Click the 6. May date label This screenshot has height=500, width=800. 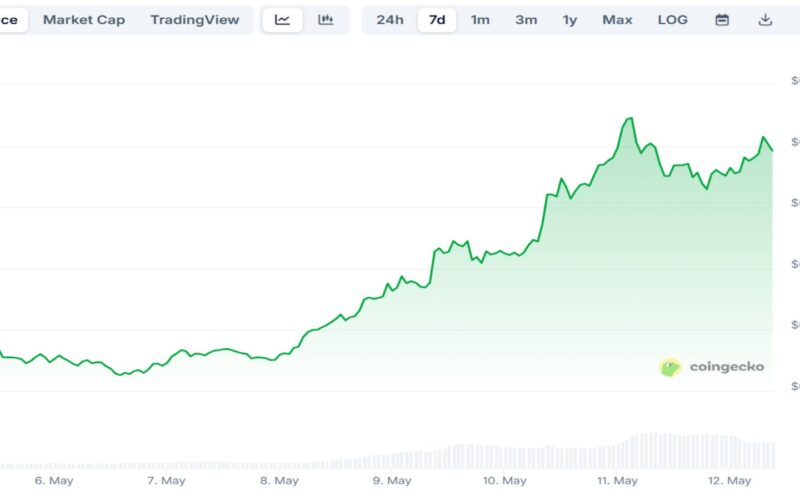pyautogui.click(x=54, y=481)
